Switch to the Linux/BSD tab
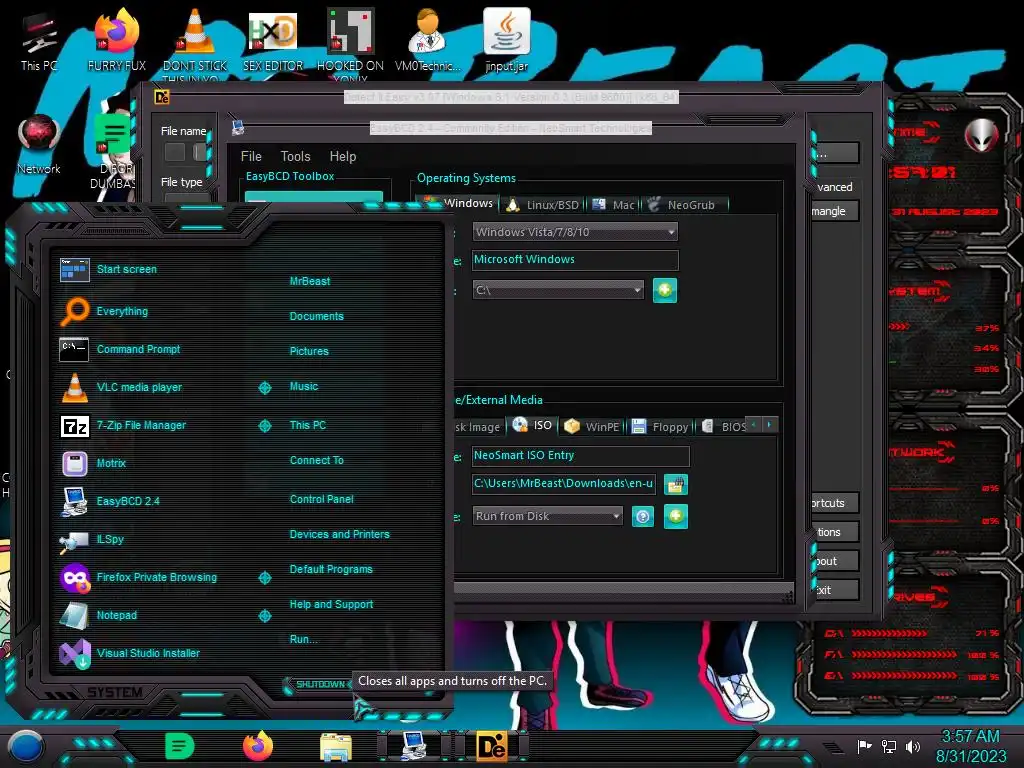This screenshot has width=1024, height=768. coord(543,204)
